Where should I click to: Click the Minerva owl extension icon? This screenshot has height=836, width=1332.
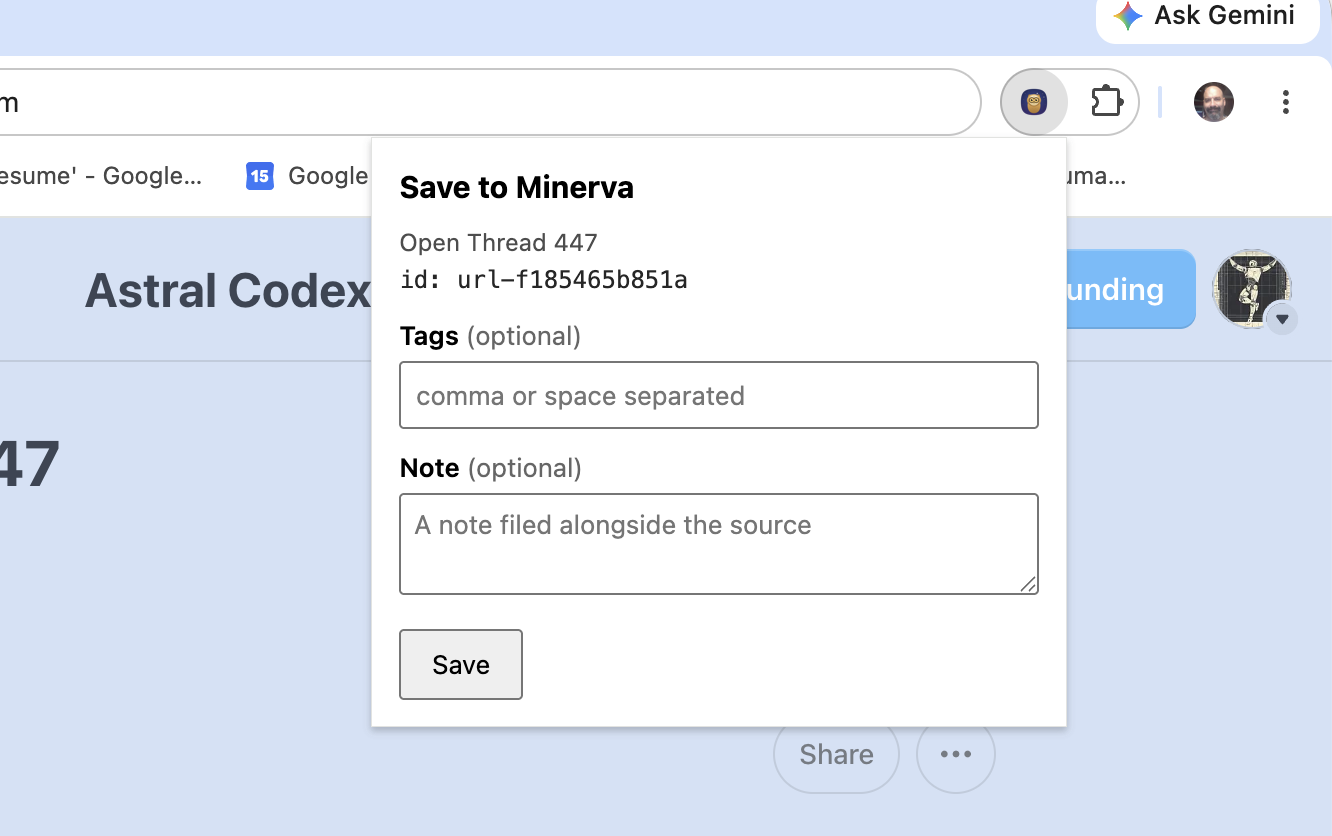[x=1034, y=102]
